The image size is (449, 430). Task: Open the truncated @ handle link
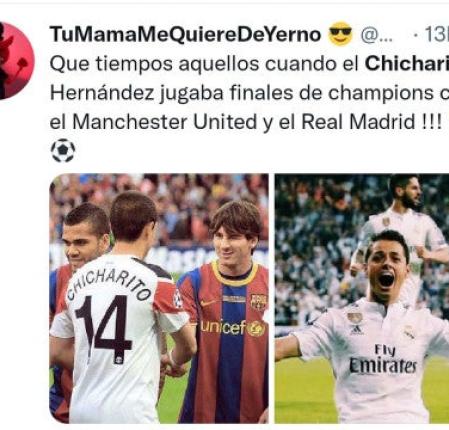[377, 35]
